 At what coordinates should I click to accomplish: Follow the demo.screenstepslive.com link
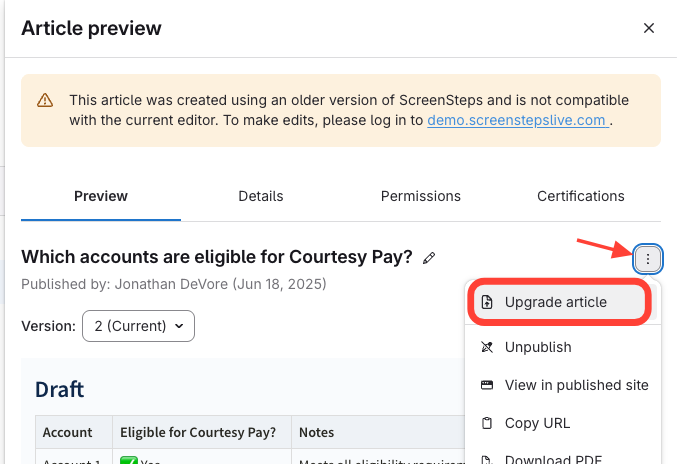pyautogui.click(x=516, y=120)
